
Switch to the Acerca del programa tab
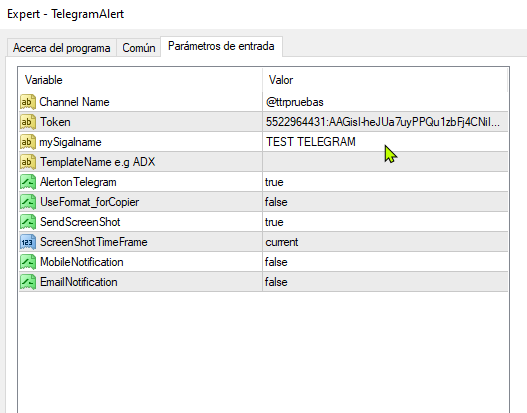click(x=62, y=48)
